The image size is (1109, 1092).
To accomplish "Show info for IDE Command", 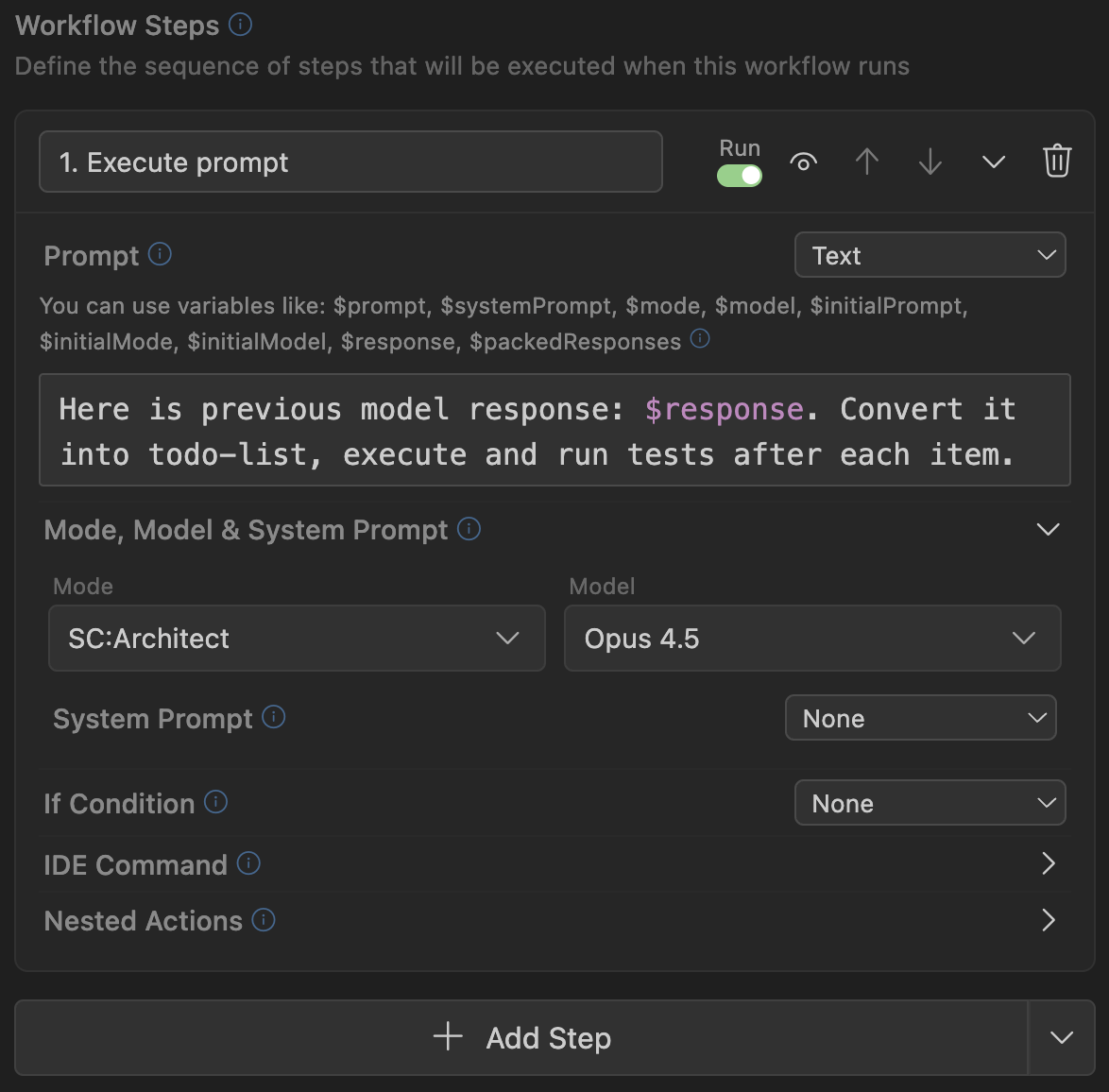I will [x=248, y=863].
